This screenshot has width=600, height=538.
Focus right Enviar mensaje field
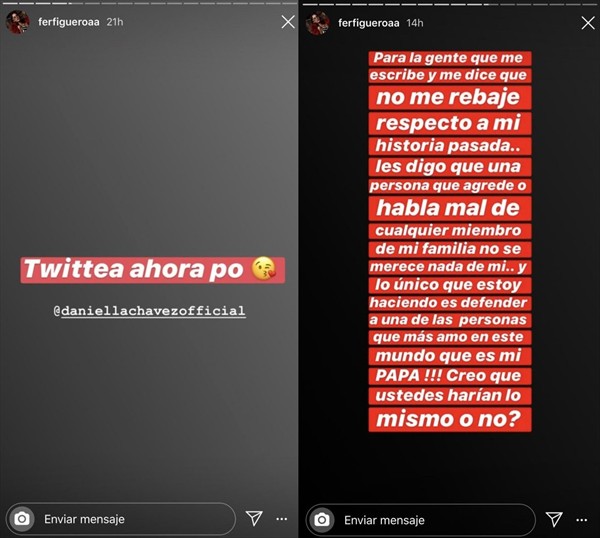pos(421,520)
